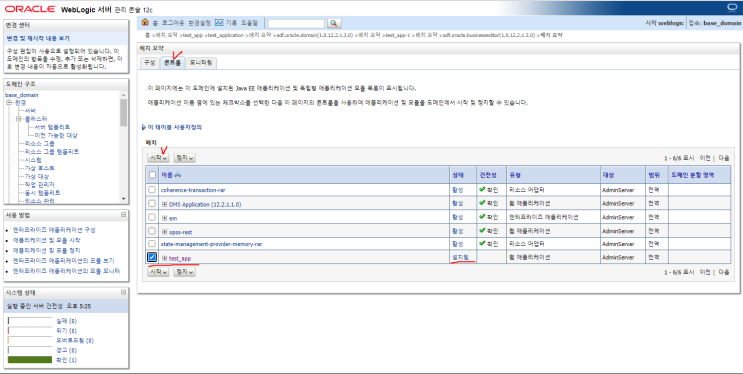Open the DMS Application (12.2.1.1.0) link
The image size is (743, 374).
(x=205, y=204)
